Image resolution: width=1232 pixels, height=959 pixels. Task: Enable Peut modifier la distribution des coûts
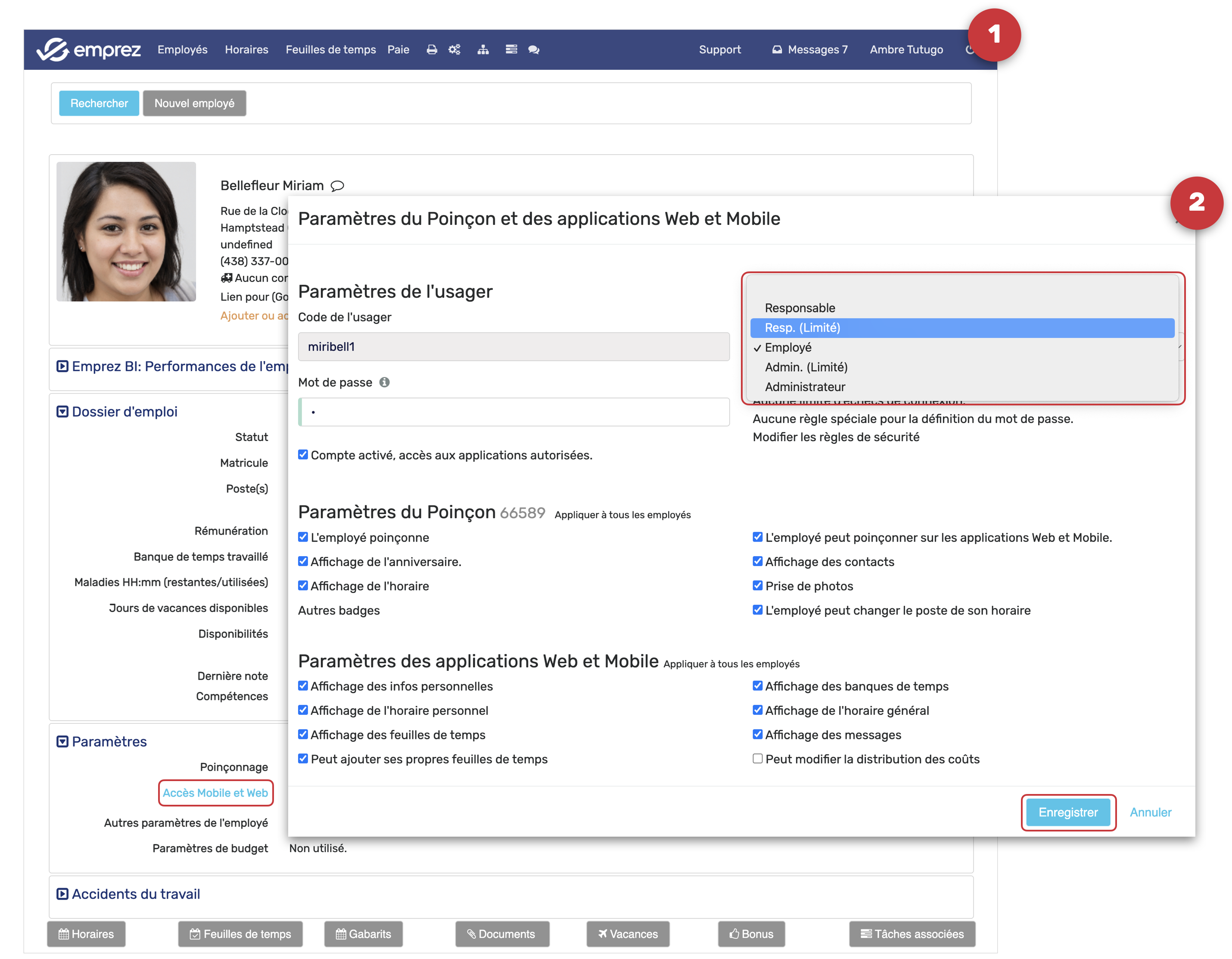click(757, 759)
